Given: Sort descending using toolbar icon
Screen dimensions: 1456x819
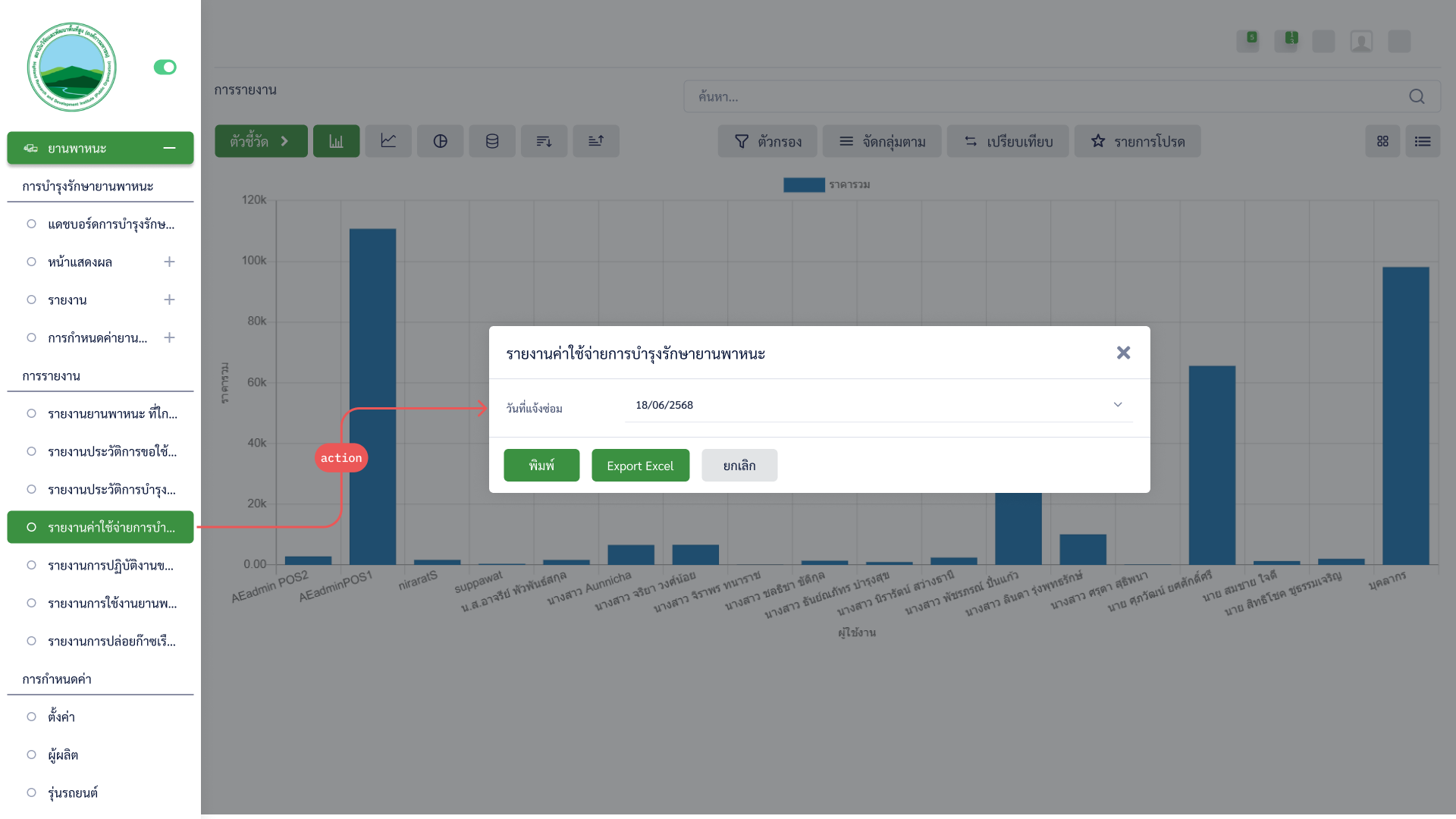Looking at the screenshot, I should pyautogui.click(x=544, y=141).
